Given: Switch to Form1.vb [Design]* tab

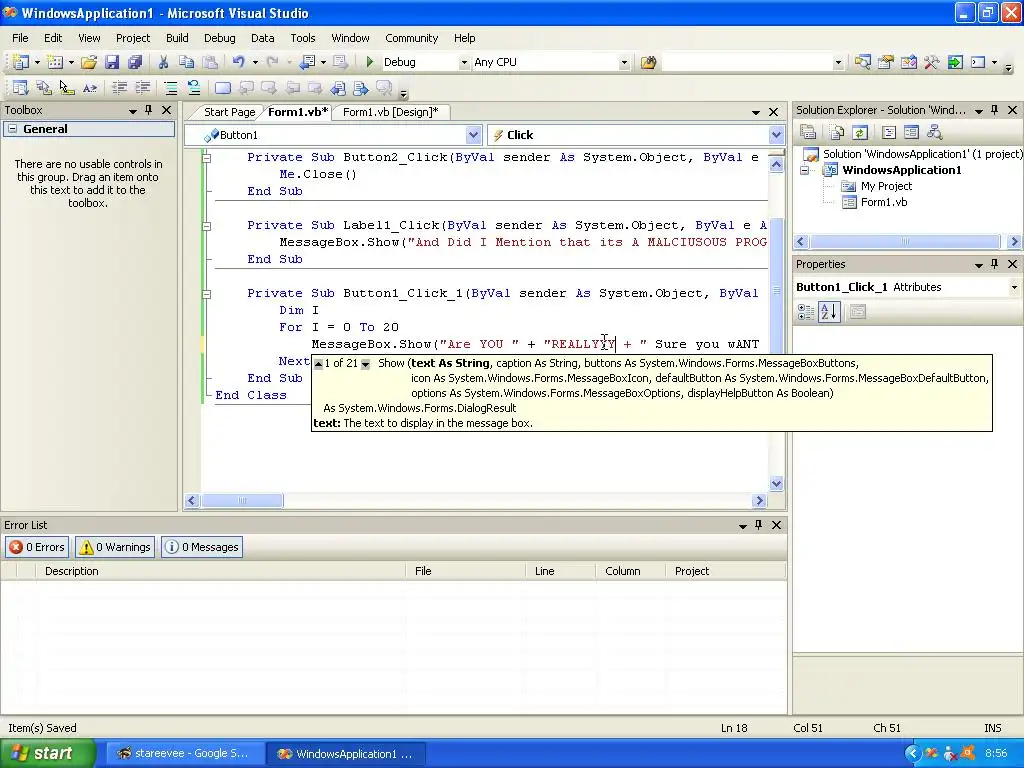Looking at the screenshot, I should tap(391, 112).
